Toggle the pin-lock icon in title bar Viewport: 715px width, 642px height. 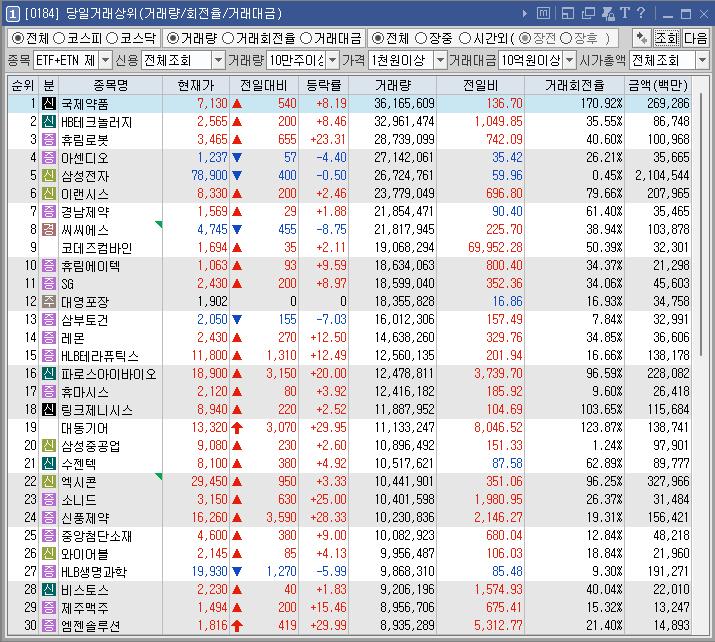click(608, 14)
